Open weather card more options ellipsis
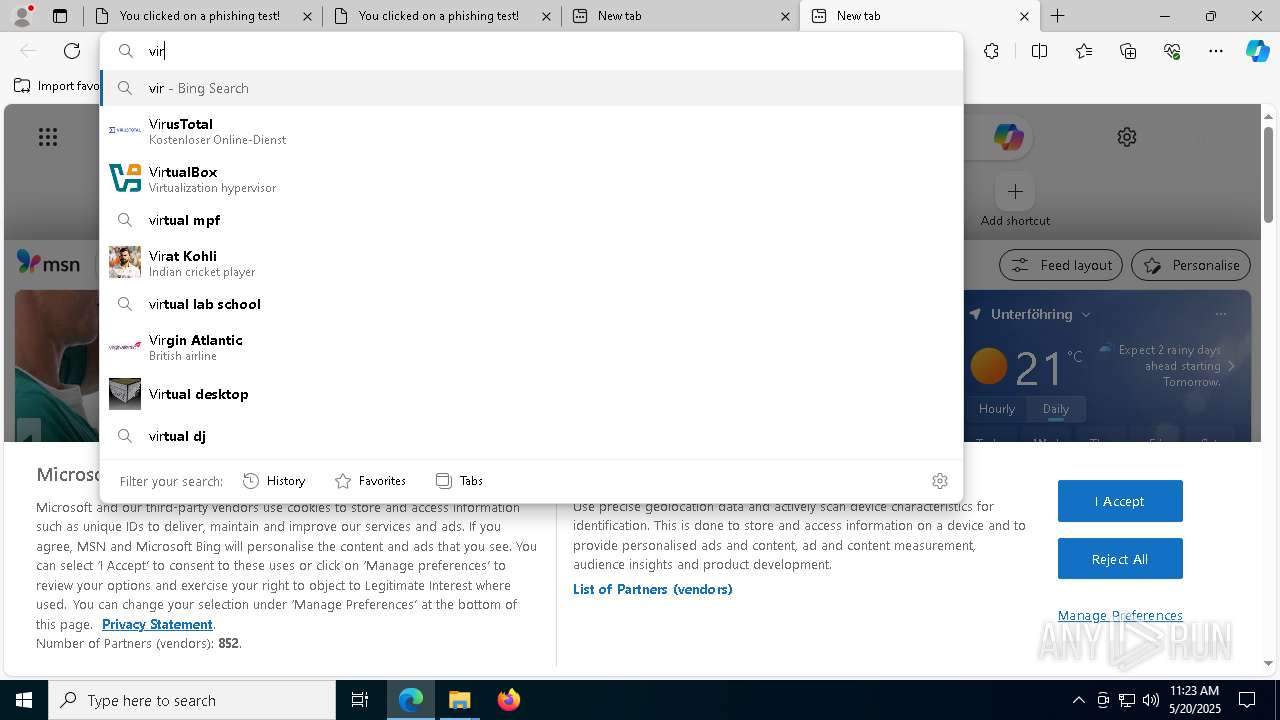Viewport: 1280px width, 720px height. coord(1220,314)
